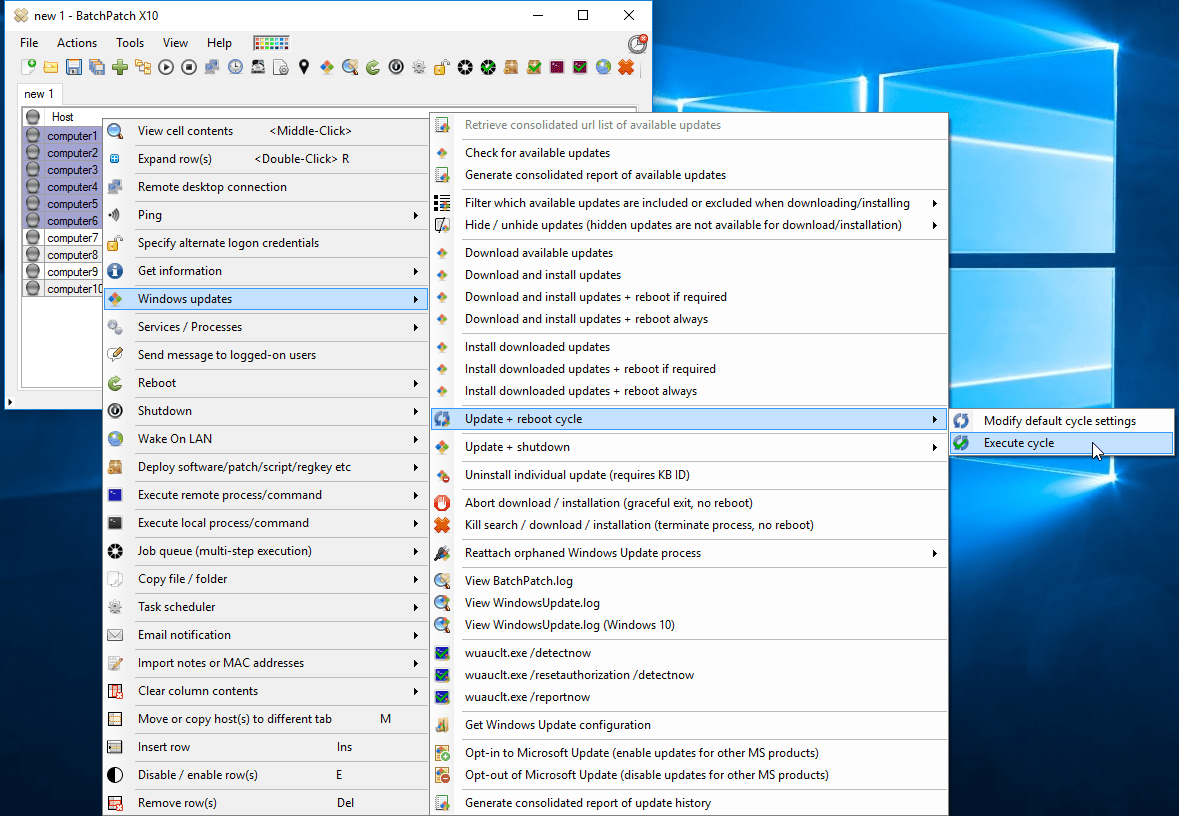Click the cycle icon beside Modify default cycle settings
Image resolution: width=1179 pixels, height=816 pixels.
961,421
